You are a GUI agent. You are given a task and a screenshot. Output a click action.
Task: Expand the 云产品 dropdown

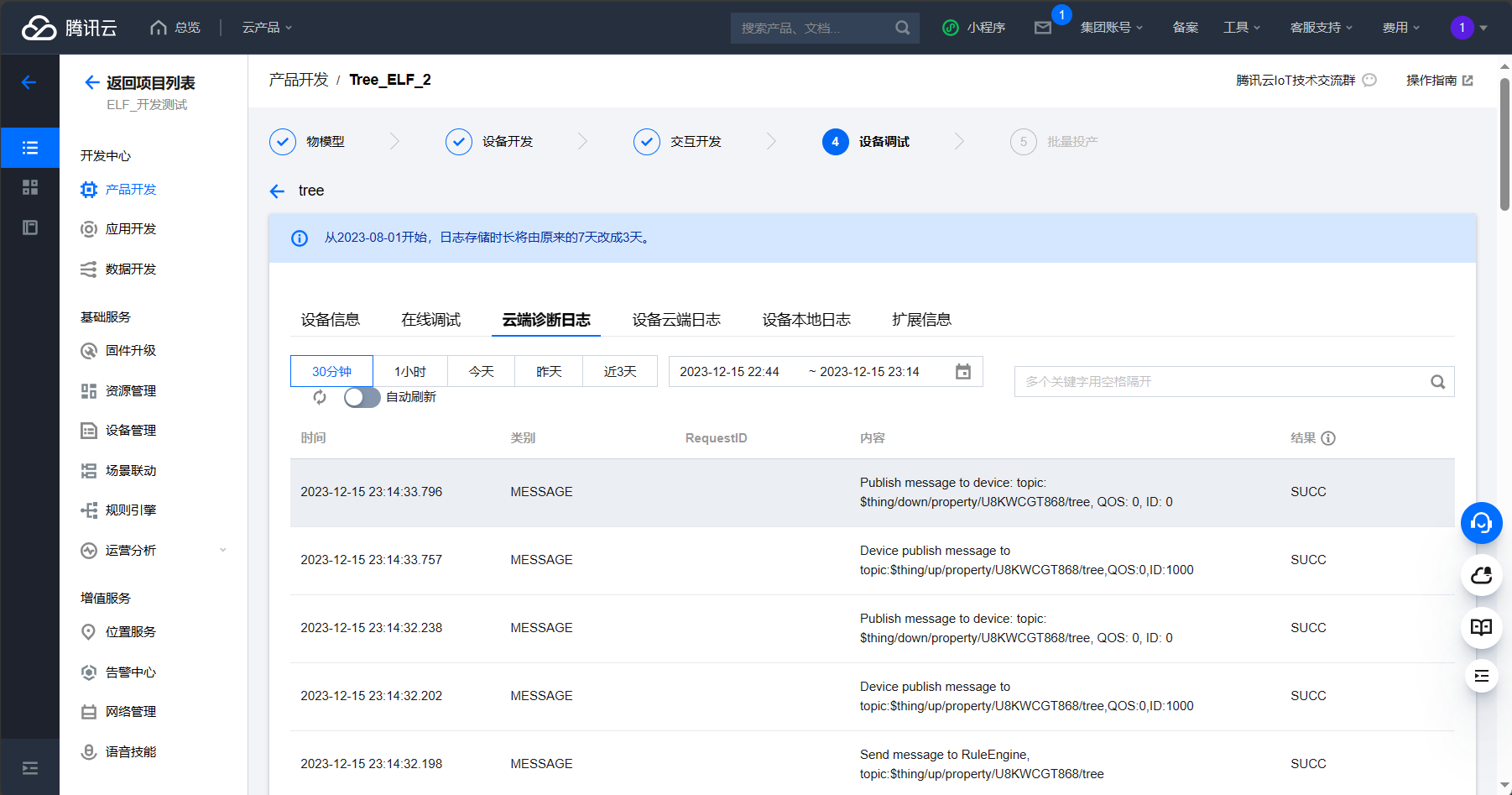point(267,28)
